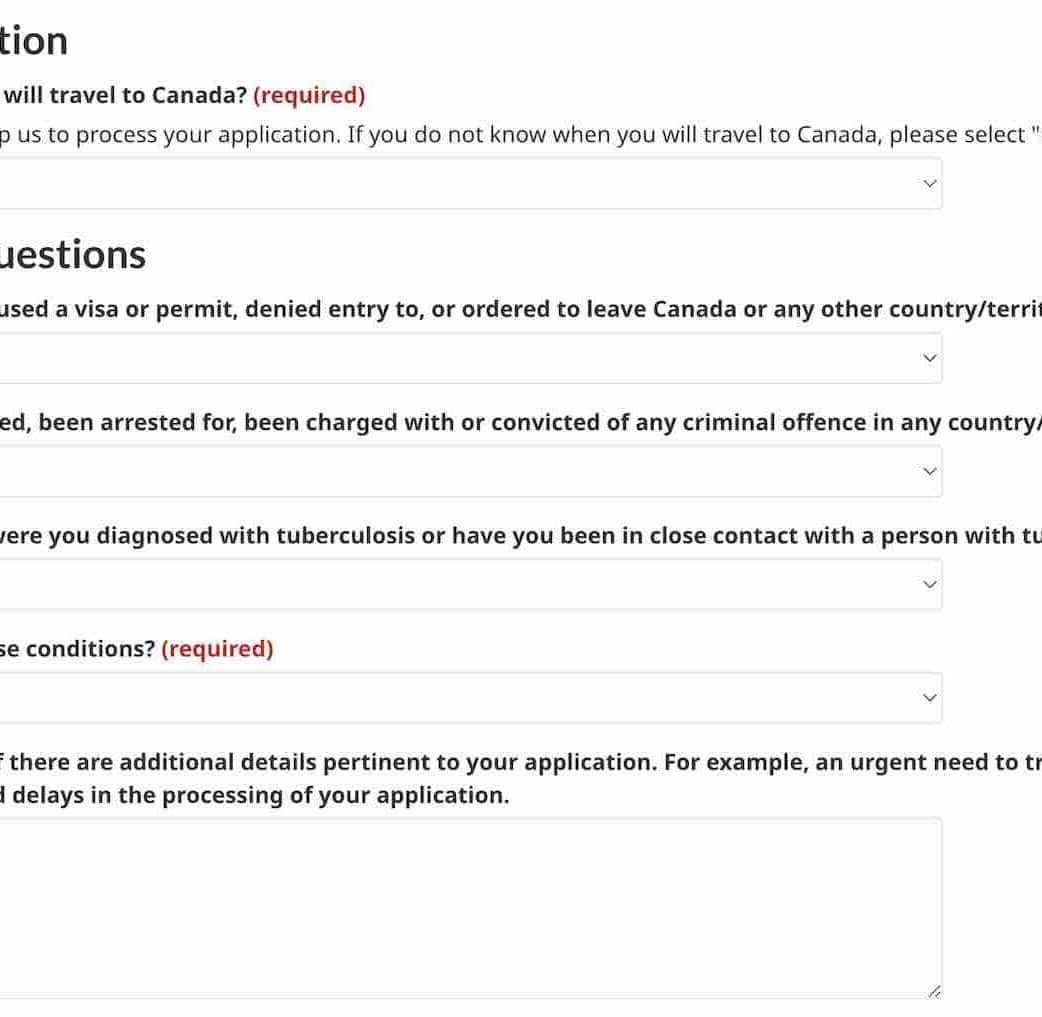The width and height of the screenshot is (1042, 1017).
Task: Click the text area resize handle
Action: click(x=934, y=991)
